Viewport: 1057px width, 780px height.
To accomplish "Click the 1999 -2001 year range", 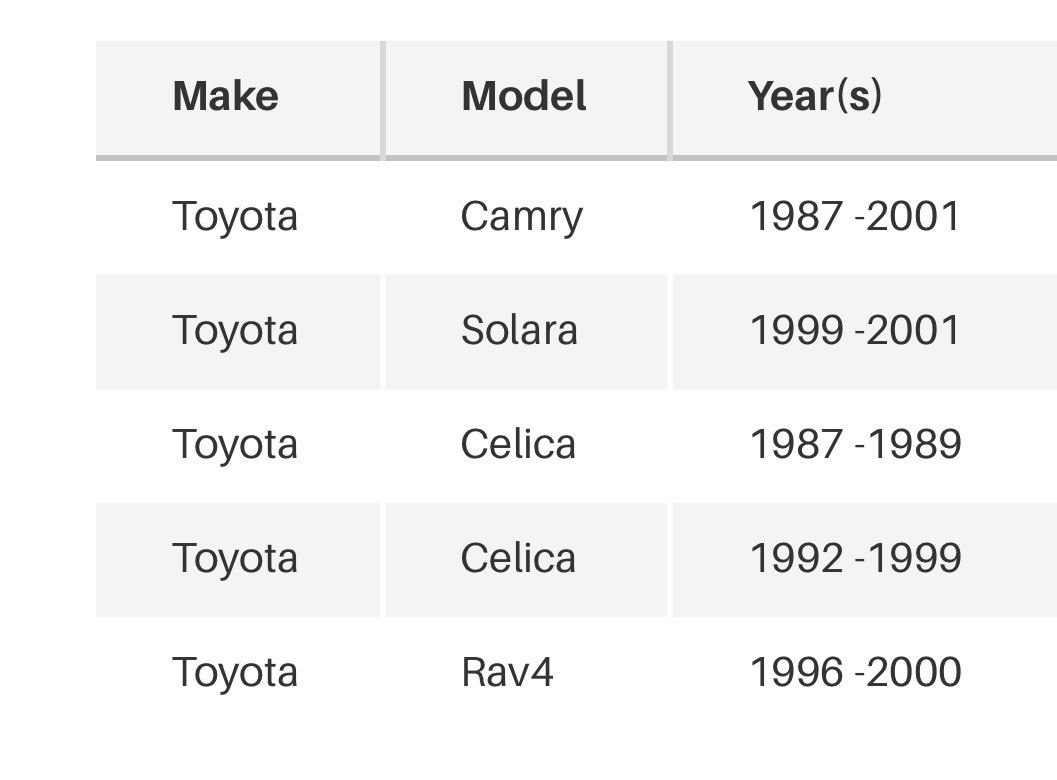I will point(855,330).
